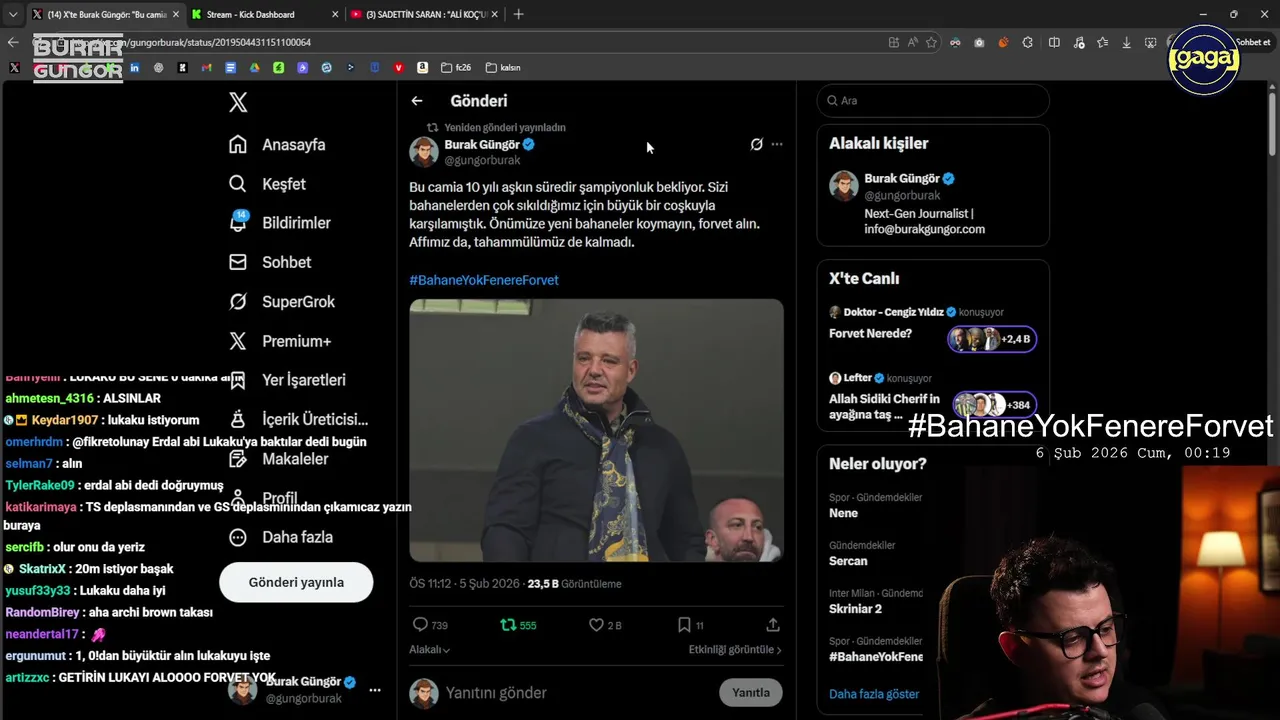
Task: Open a new browser tab
Action: click(518, 14)
